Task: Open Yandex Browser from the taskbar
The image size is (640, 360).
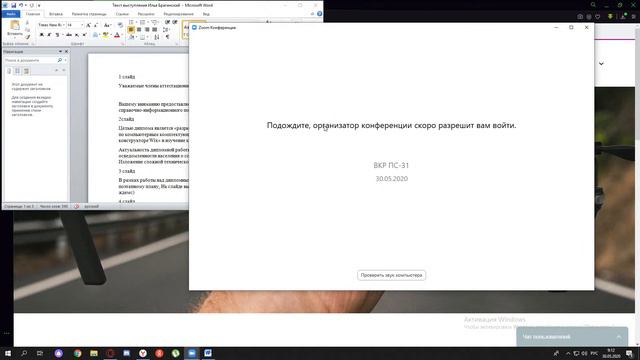Action: tap(143, 353)
